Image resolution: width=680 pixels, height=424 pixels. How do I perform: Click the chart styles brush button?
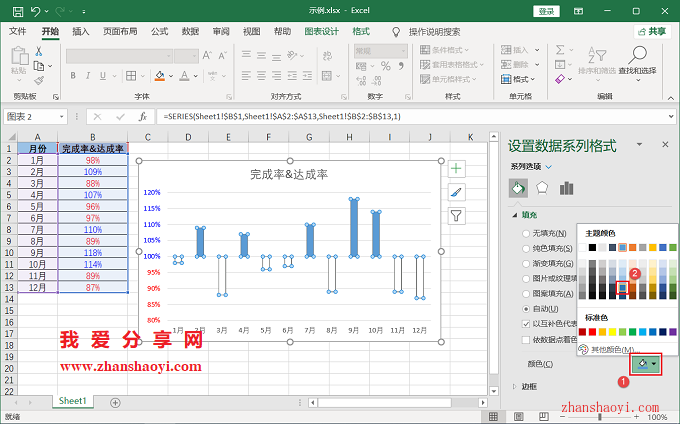pyautogui.click(x=456, y=192)
